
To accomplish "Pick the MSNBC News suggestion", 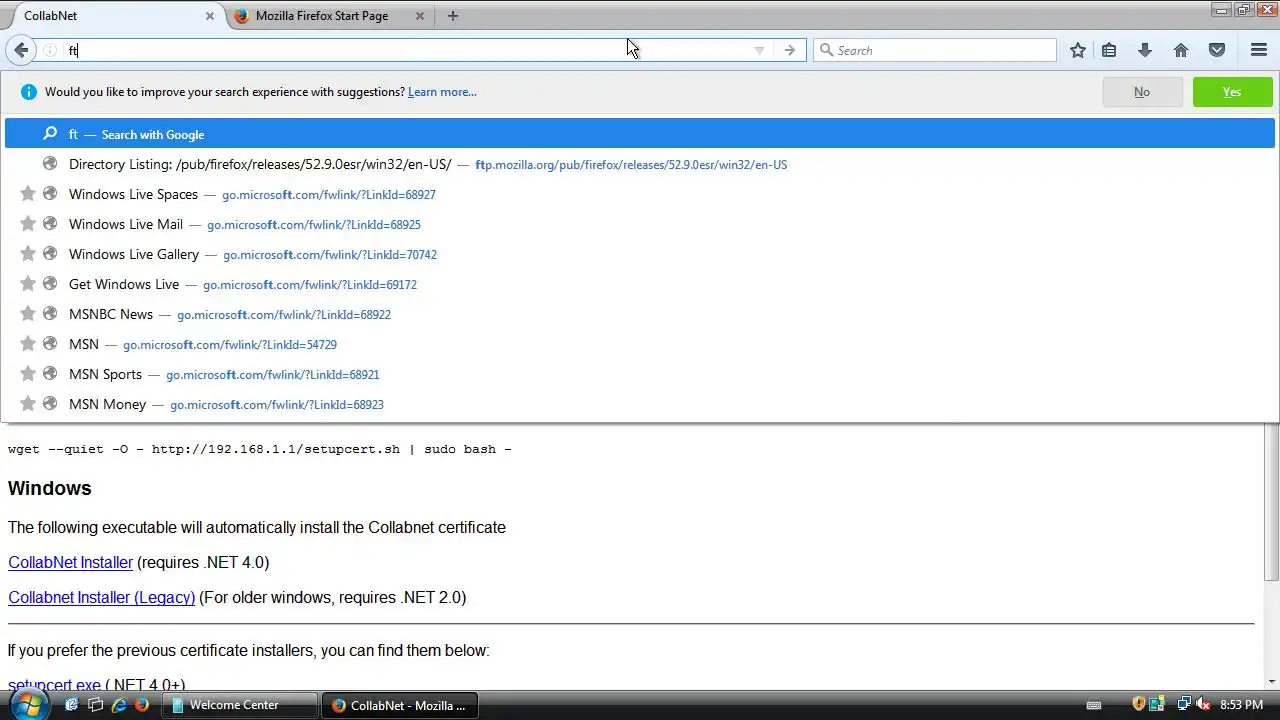I will 640,314.
